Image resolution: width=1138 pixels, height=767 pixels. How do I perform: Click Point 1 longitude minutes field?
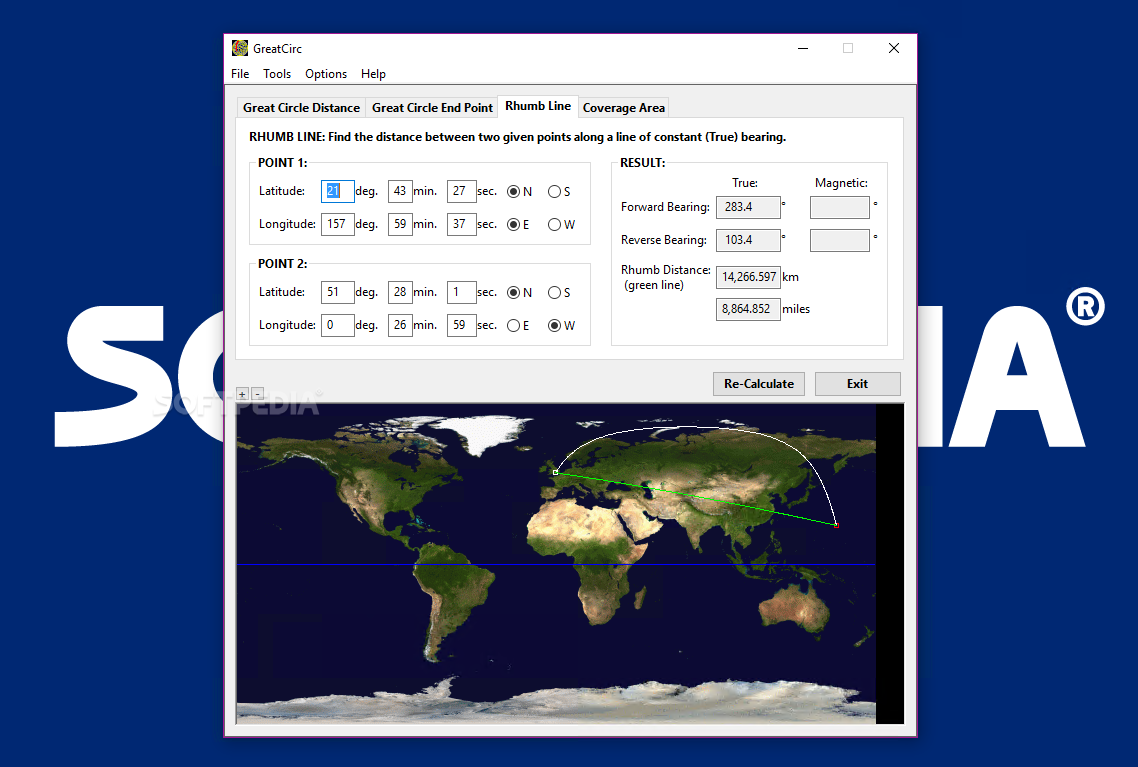point(400,223)
